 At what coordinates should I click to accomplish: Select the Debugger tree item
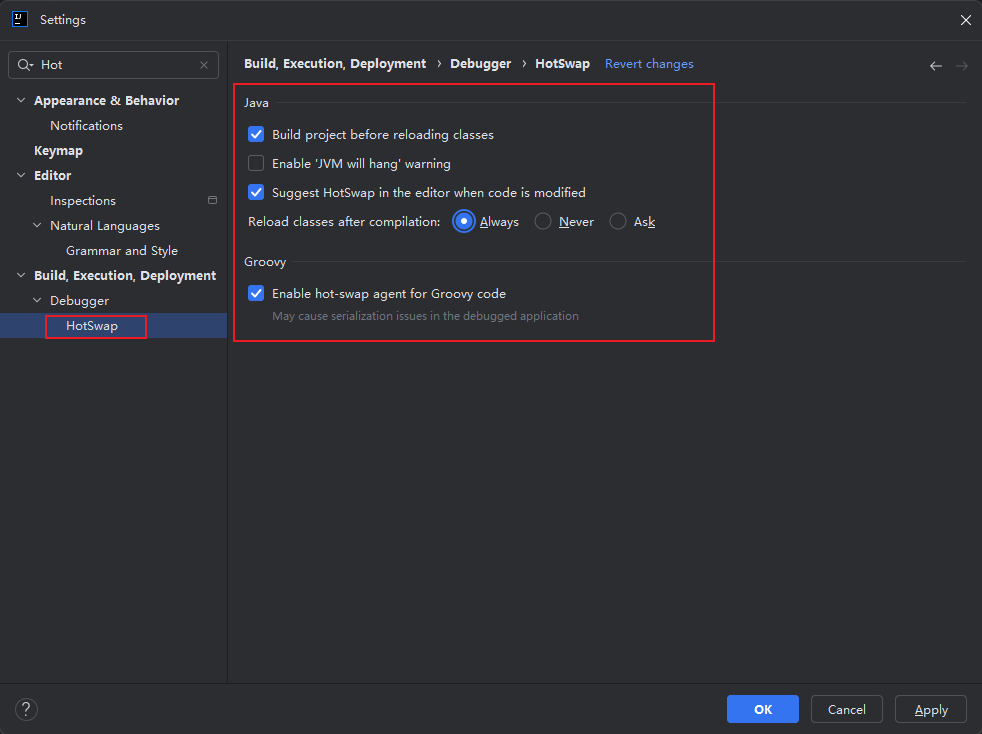[80, 301]
